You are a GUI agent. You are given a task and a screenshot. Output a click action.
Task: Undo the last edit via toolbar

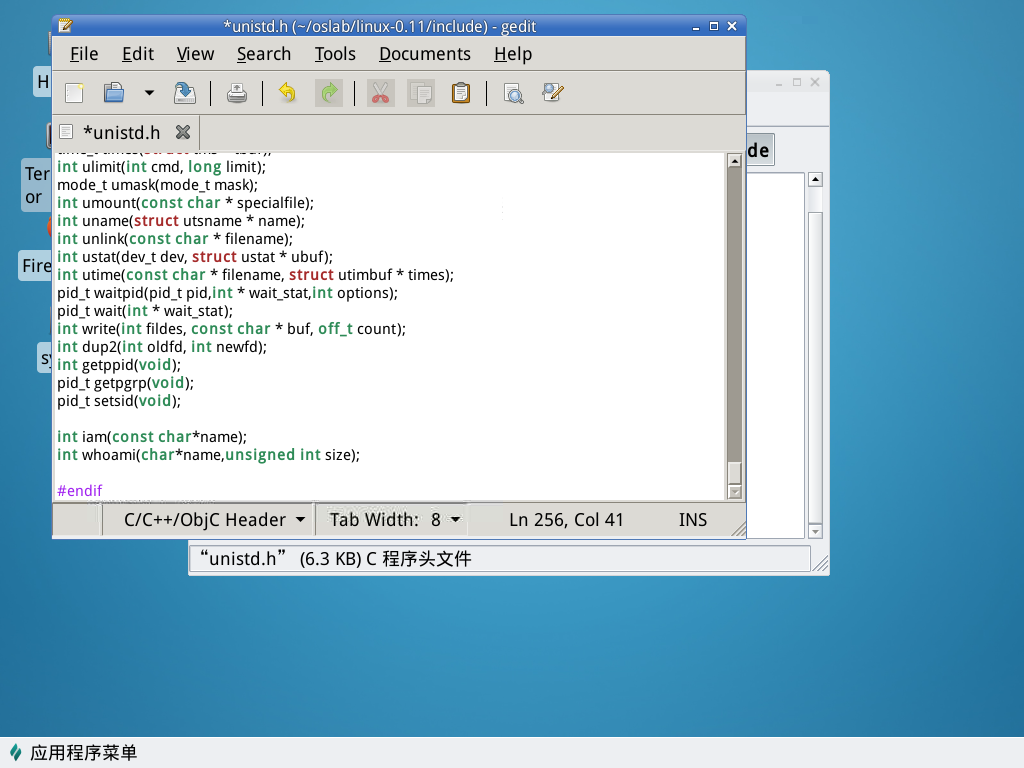pyautogui.click(x=287, y=93)
